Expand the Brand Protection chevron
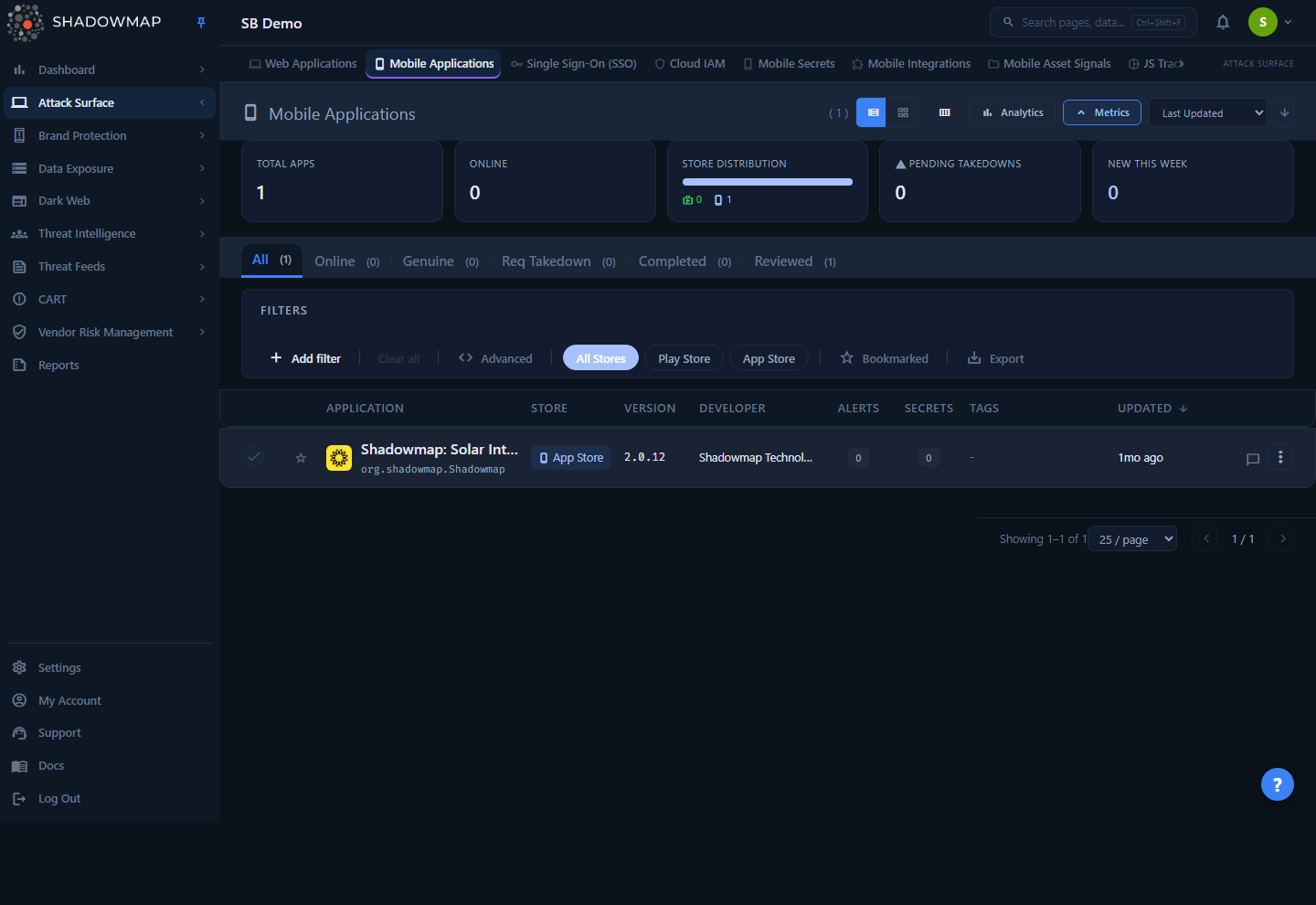 pyautogui.click(x=202, y=135)
